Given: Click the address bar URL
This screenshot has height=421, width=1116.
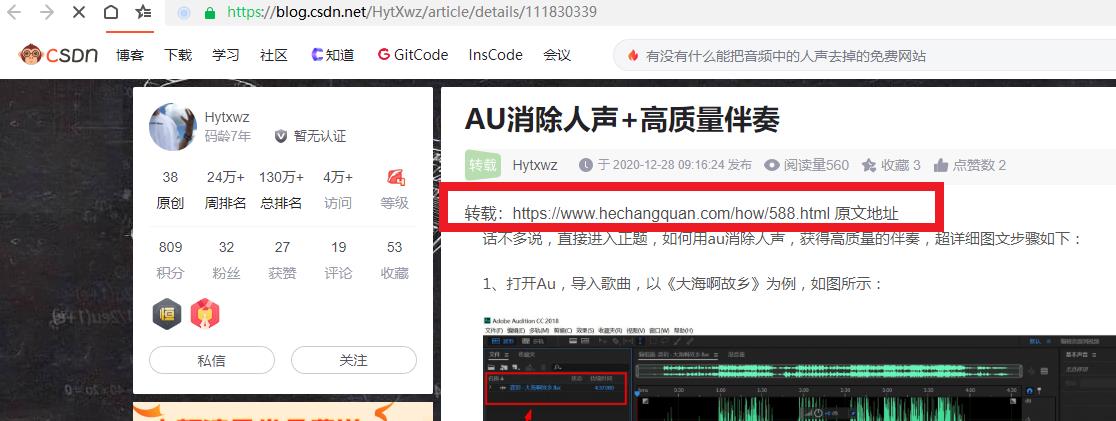Looking at the screenshot, I should (412, 12).
